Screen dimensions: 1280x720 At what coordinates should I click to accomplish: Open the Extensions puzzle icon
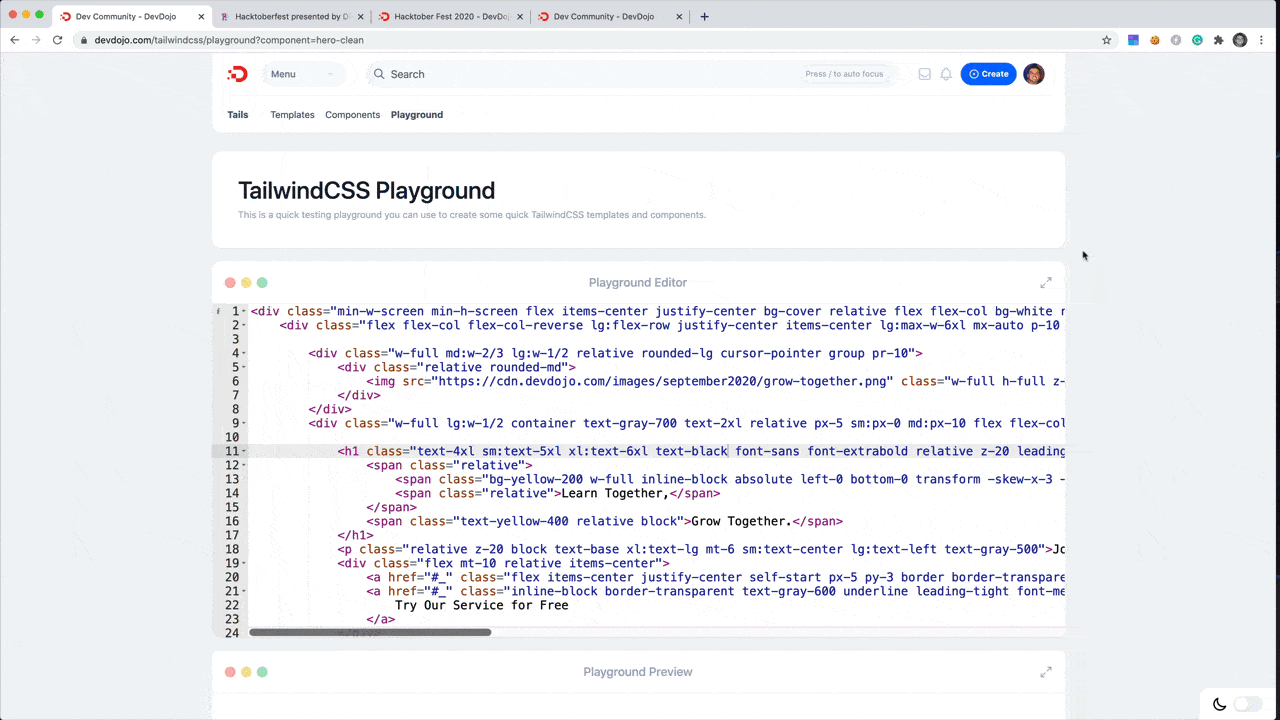tap(1218, 40)
